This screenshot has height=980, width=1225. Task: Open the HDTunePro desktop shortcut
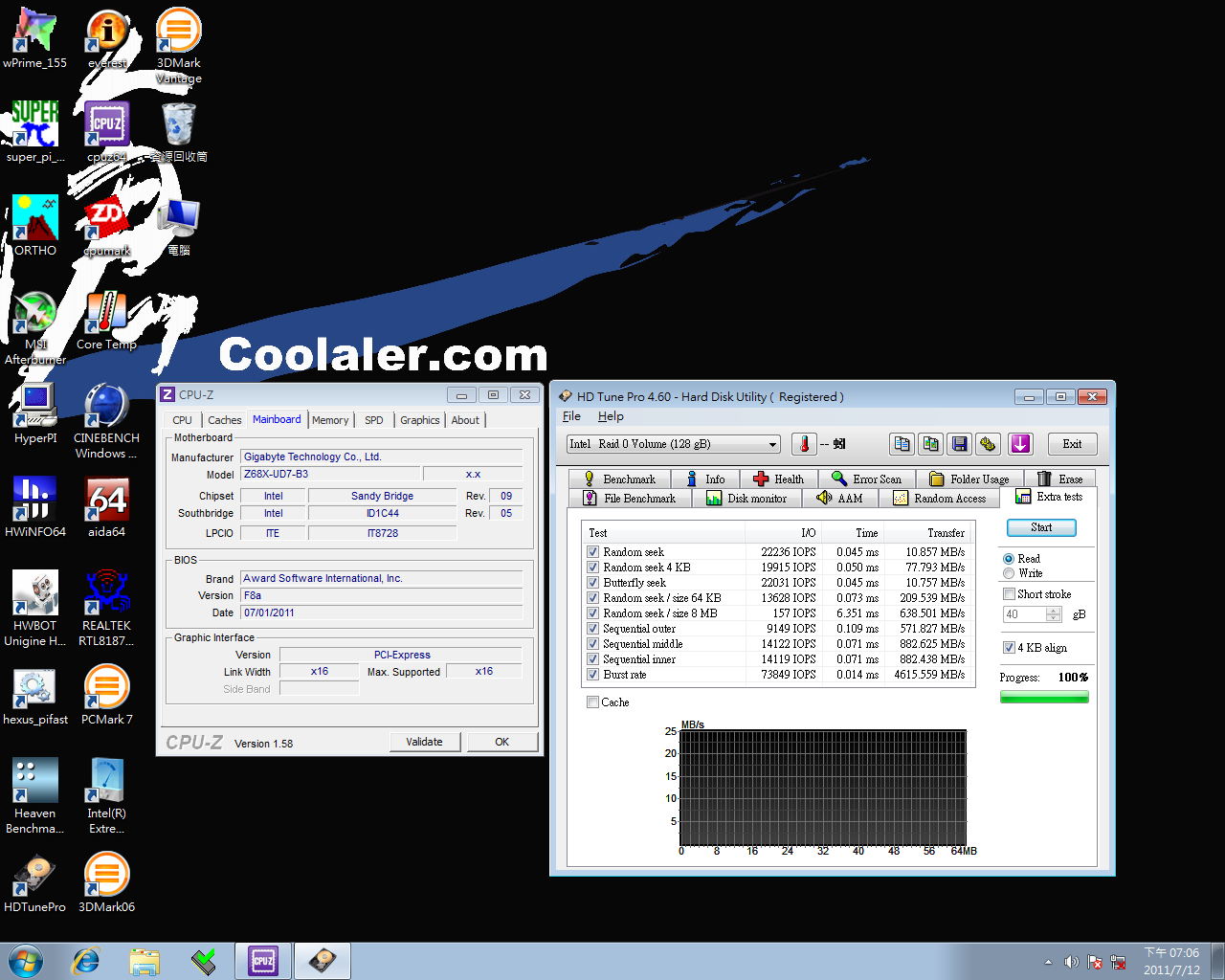35,882
